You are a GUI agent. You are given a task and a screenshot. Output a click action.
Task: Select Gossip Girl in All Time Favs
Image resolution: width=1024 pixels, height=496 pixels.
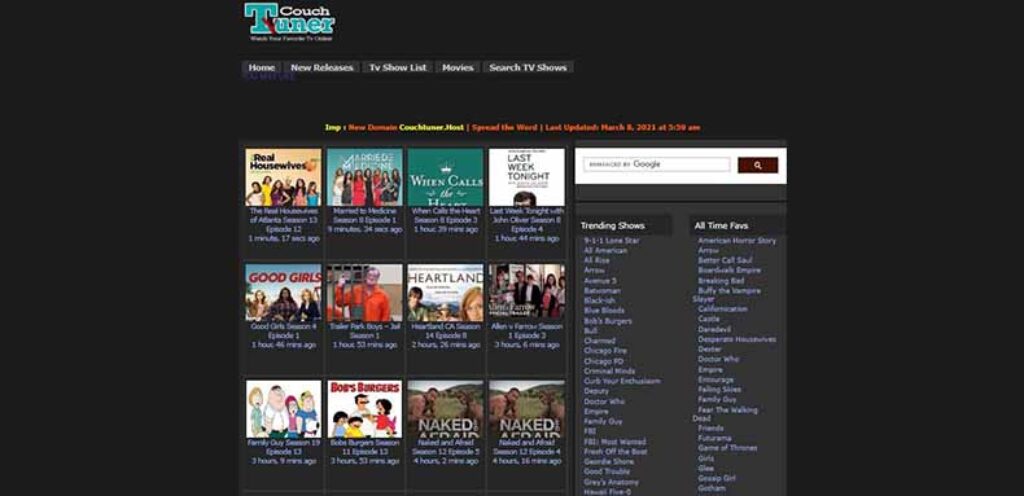pyautogui.click(x=716, y=478)
